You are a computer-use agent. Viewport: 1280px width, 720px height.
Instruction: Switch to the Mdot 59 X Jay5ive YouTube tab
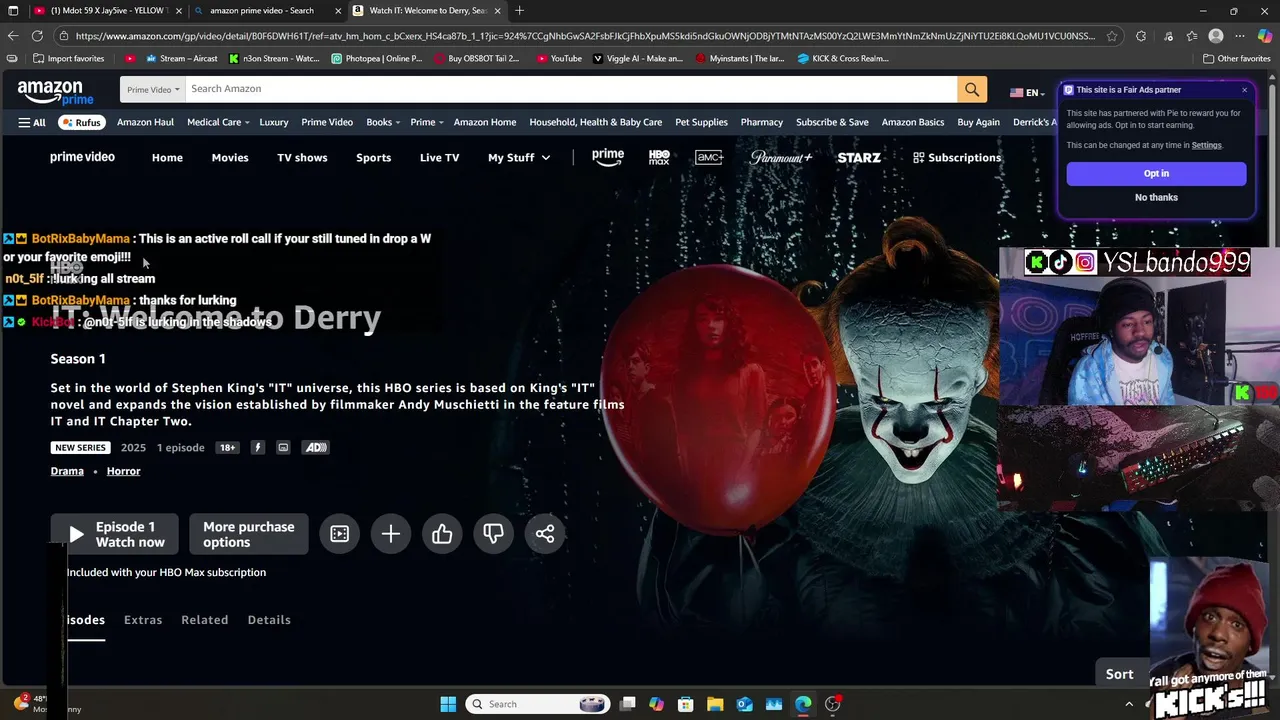tap(107, 11)
